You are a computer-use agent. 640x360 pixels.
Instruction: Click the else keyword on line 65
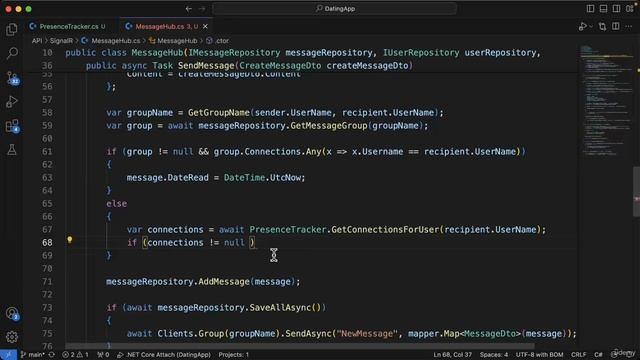[x=116, y=204]
